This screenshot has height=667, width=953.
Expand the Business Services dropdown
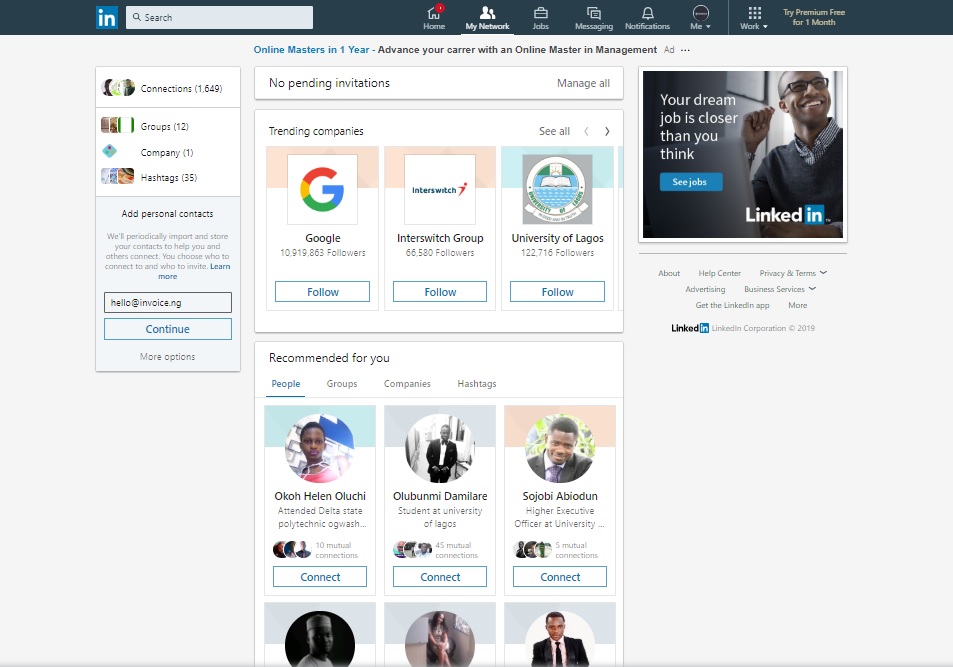(780, 289)
